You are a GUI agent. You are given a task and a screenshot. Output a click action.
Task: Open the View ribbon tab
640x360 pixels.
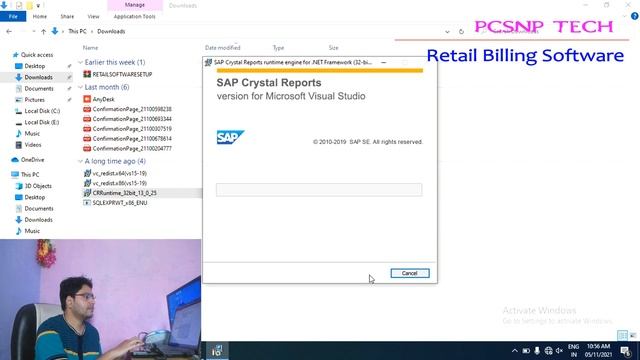pos(93,16)
